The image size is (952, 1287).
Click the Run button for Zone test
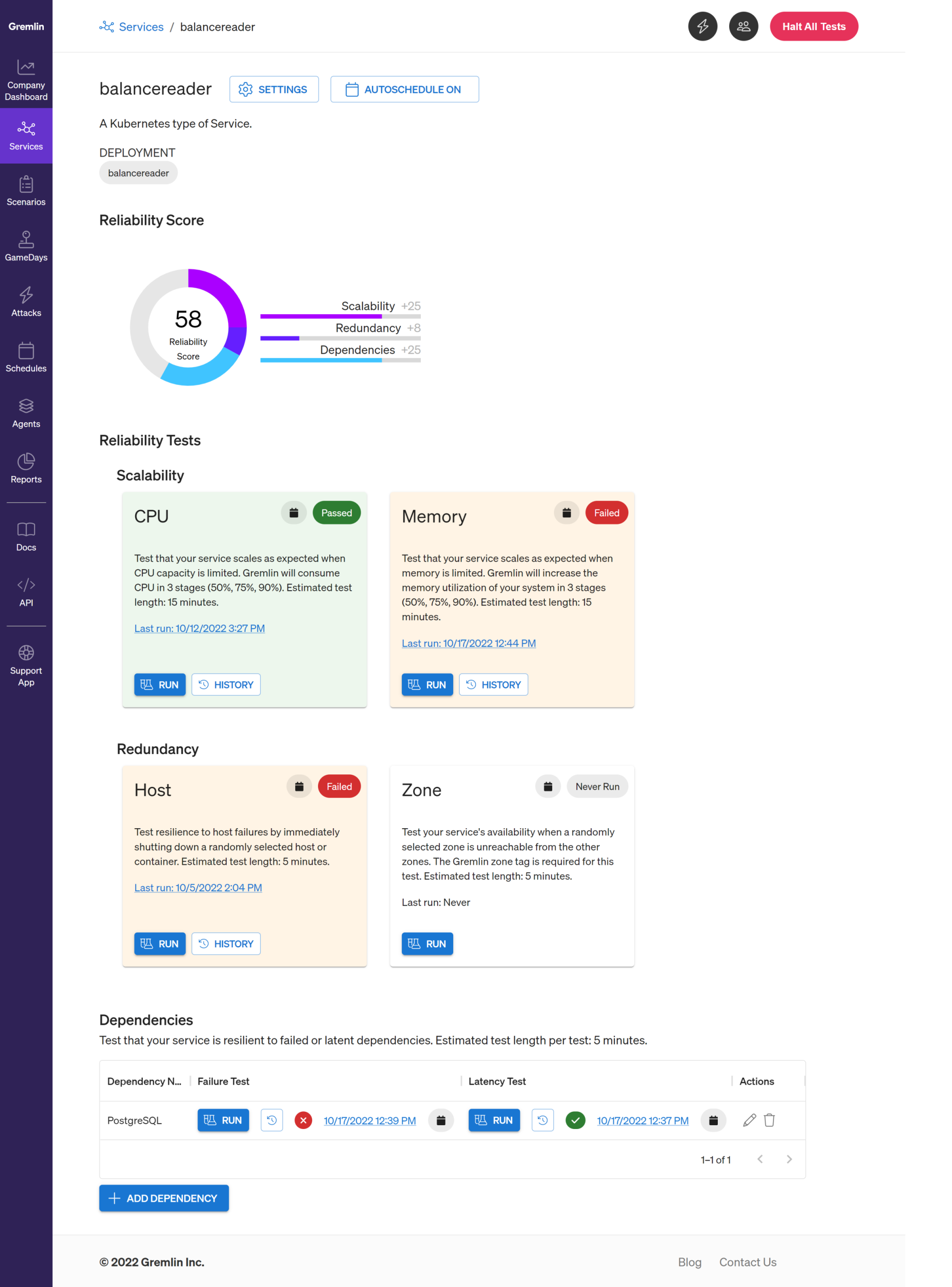click(427, 943)
